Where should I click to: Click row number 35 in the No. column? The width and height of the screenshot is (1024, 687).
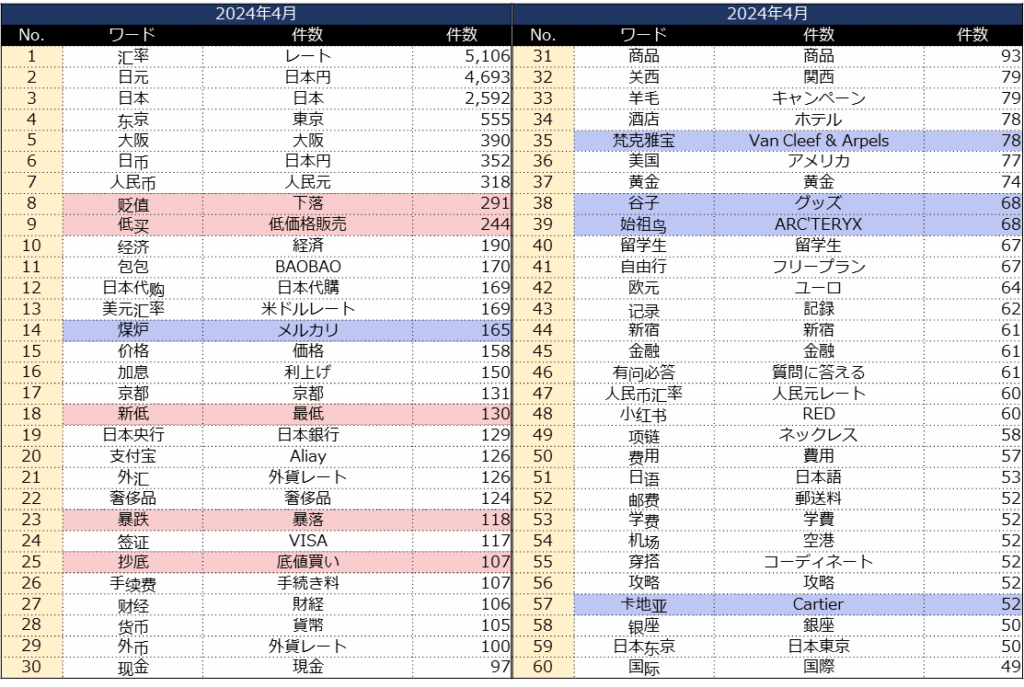543,141
